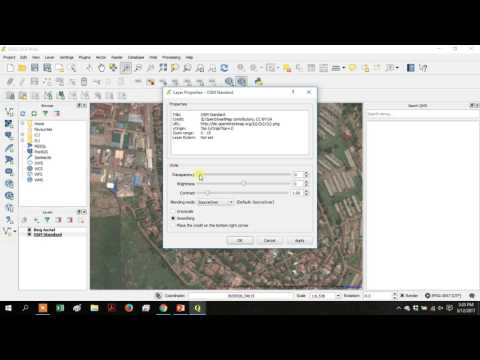The height and width of the screenshot is (360, 480).
Task: Click the Open Project folder icon
Action: (22, 68)
